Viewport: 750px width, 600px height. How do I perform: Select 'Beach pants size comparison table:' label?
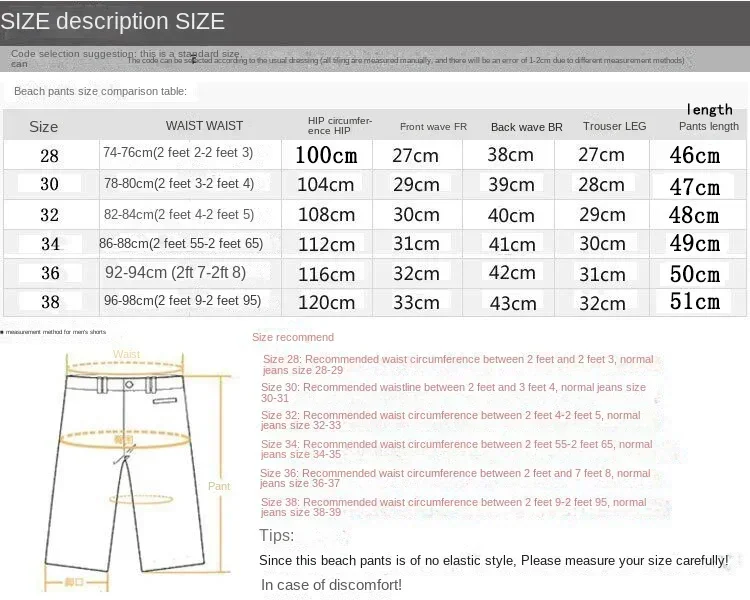(100, 91)
